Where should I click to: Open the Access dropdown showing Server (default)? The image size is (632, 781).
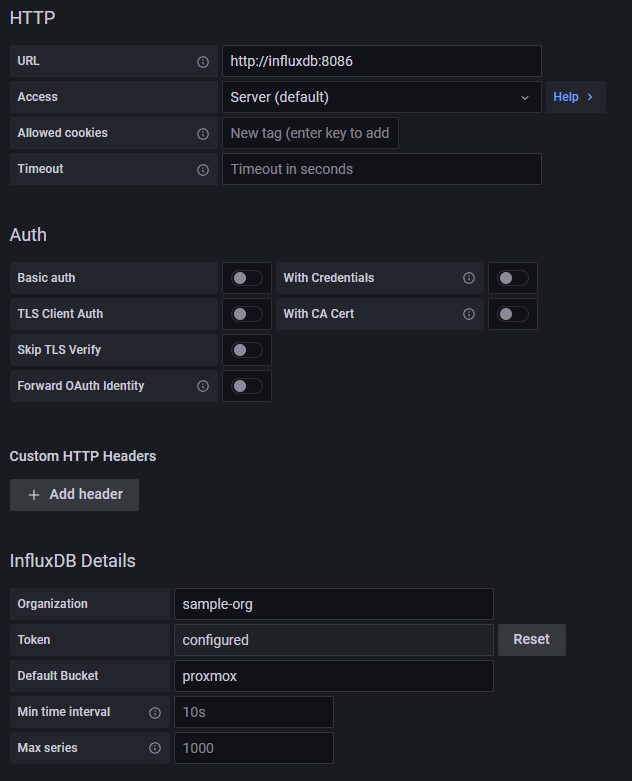(380, 97)
